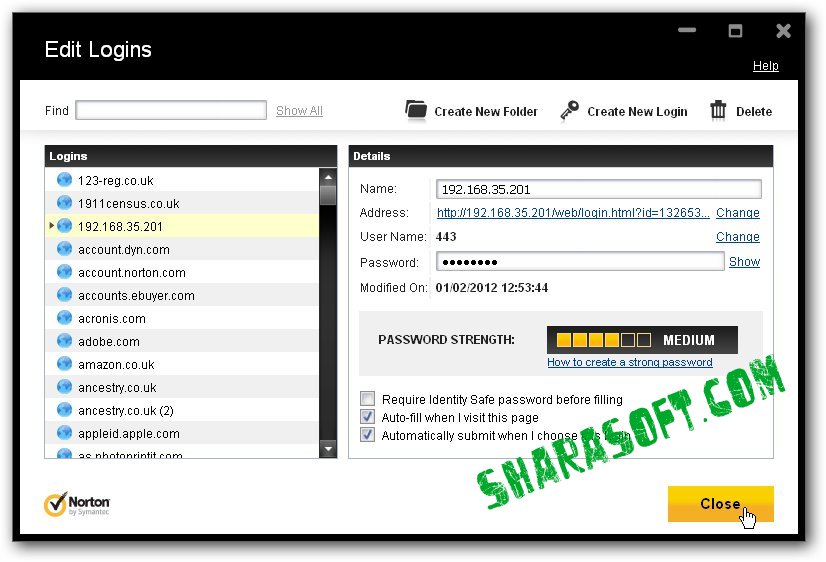Screen dimensions: 826x562
Task: Click the yellow Close button
Action: (x=720, y=504)
